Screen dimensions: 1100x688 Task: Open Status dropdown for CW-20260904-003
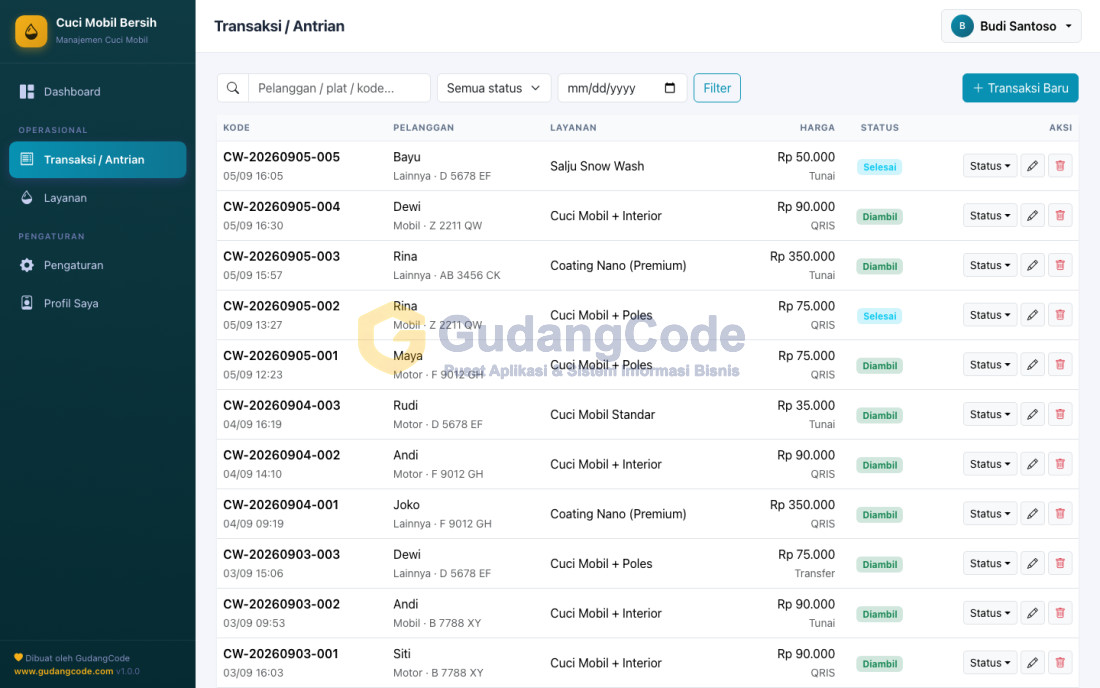click(990, 414)
